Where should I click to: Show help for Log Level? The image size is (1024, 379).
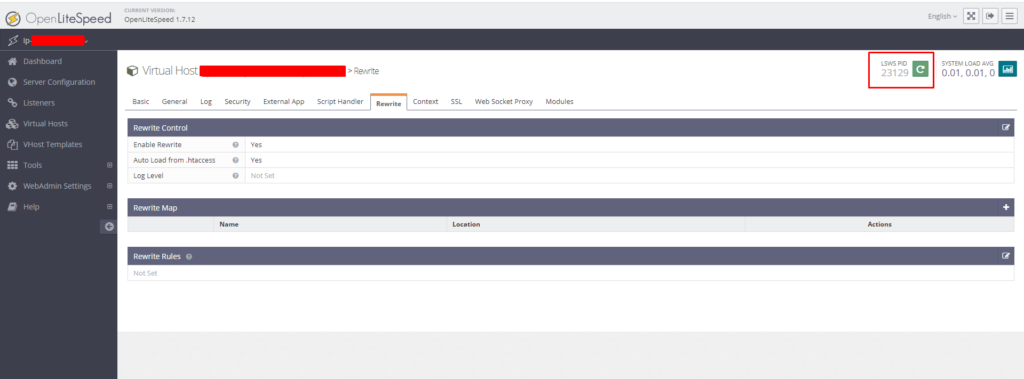(235, 176)
